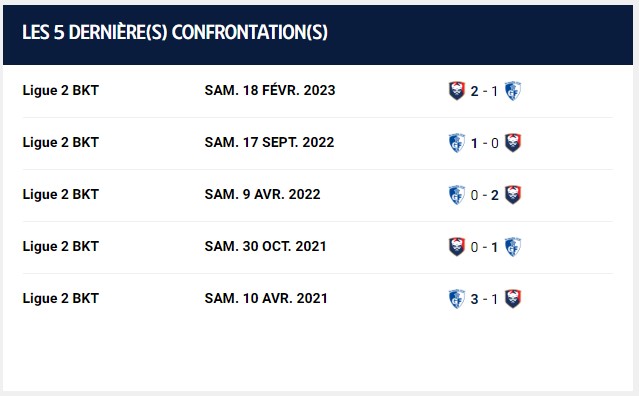Click Grenoble crest in 30 Oct. 2021 row

513,247
